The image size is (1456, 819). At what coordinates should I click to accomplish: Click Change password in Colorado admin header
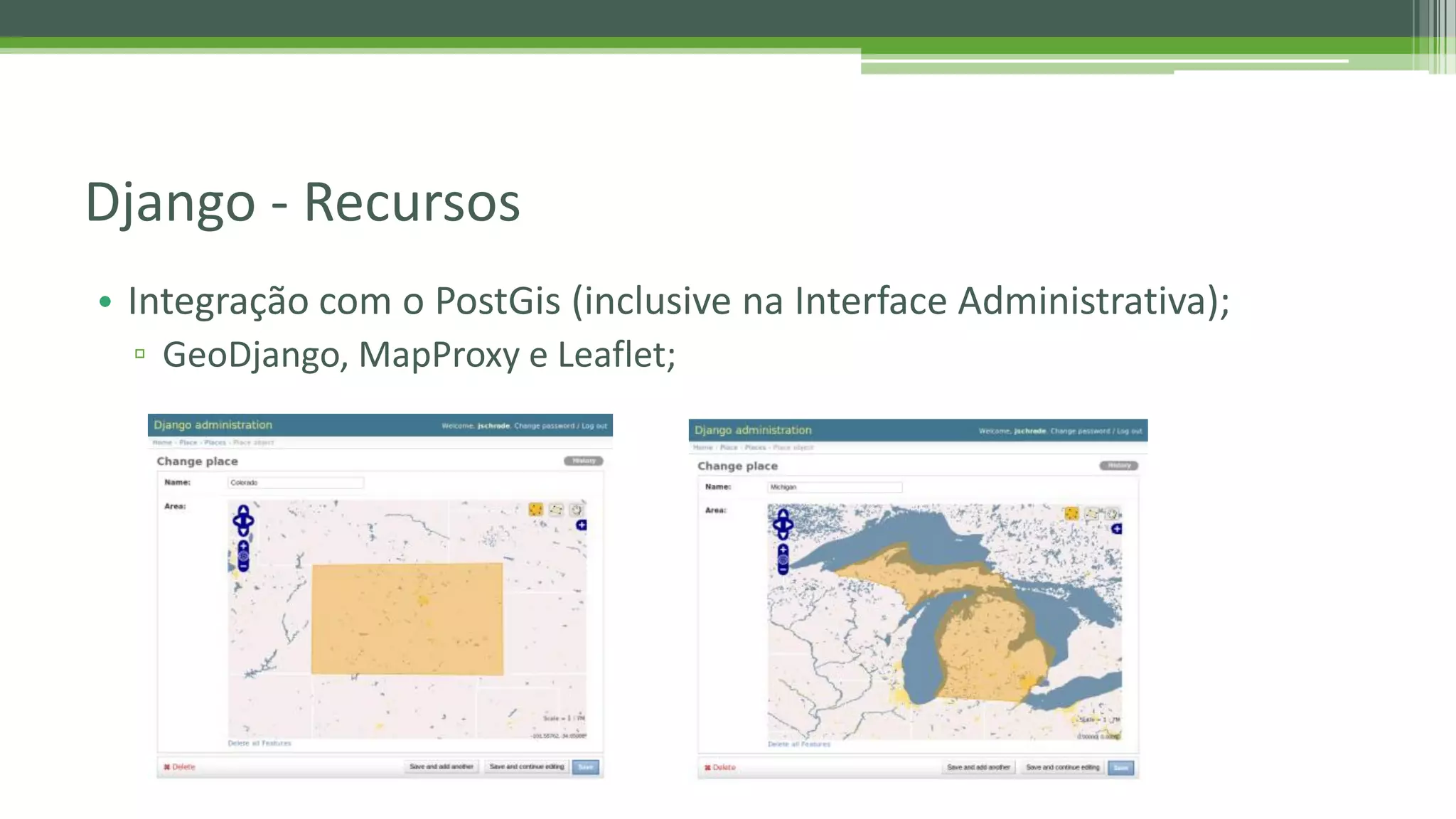(x=544, y=426)
